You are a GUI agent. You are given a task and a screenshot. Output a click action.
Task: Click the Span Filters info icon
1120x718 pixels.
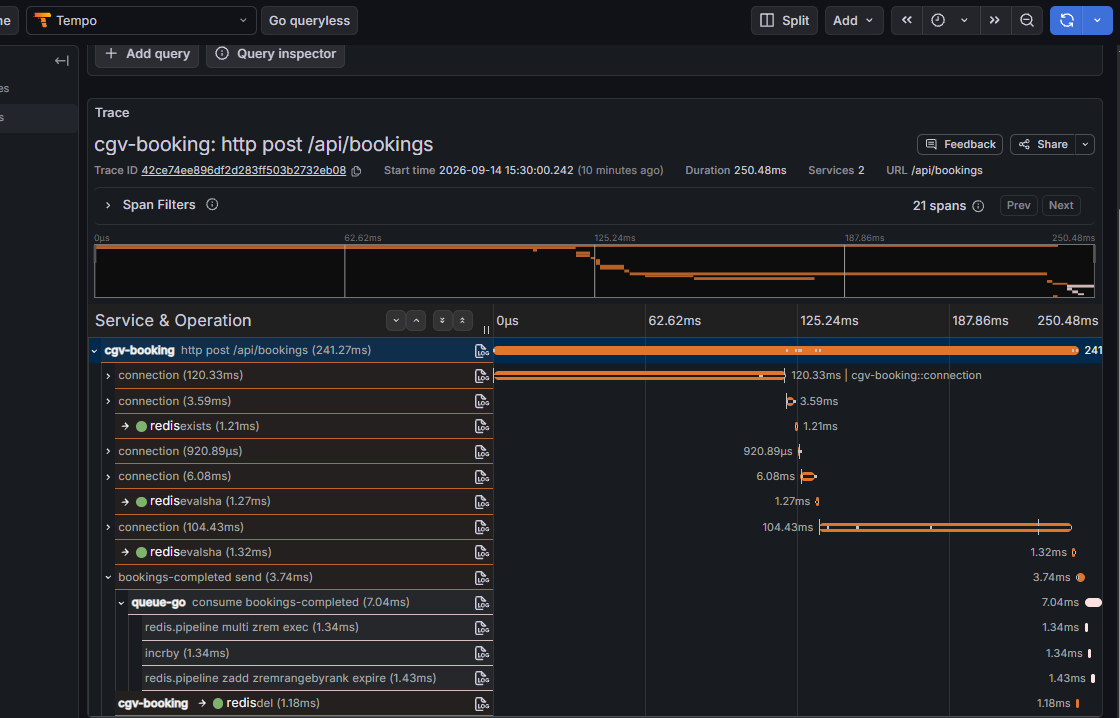coord(212,204)
